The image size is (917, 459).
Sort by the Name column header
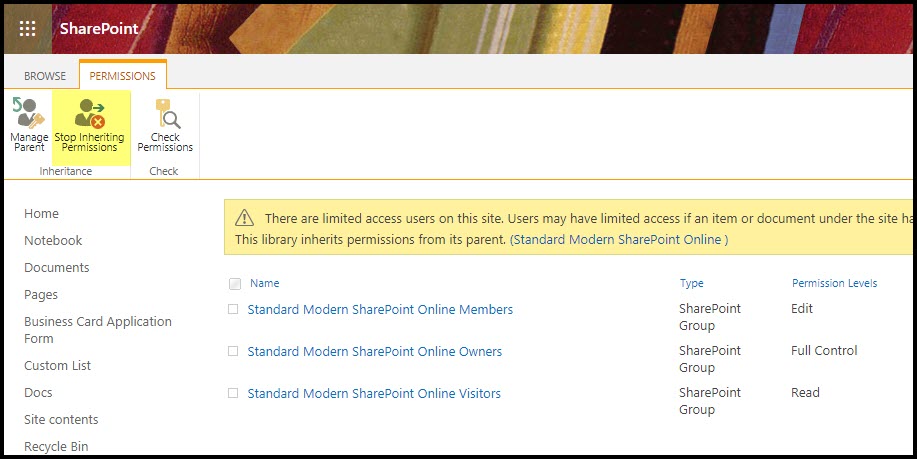point(264,283)
